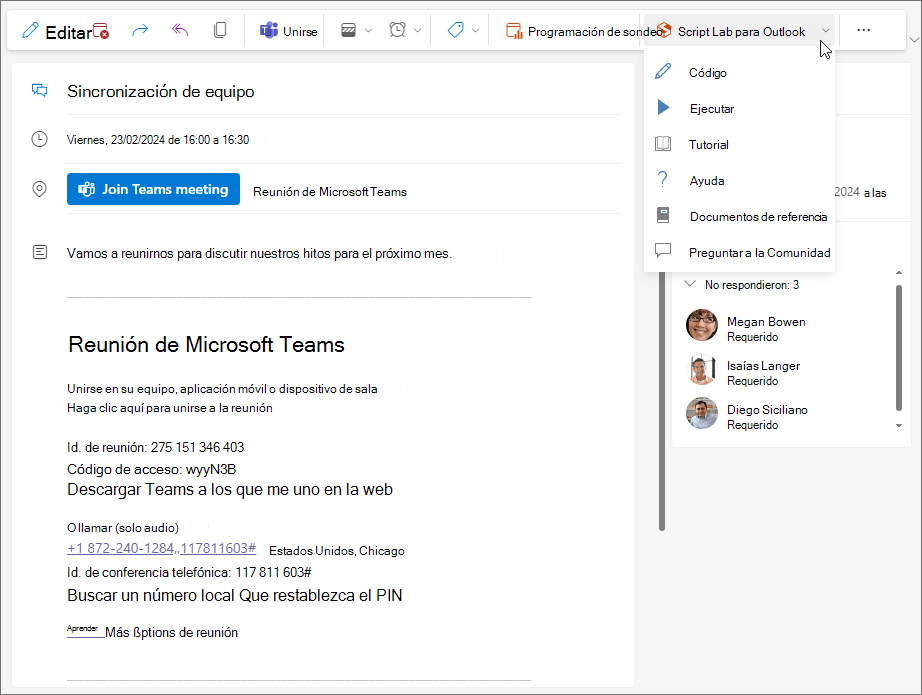Click the clock icon beside date
The width and height of the screenshot is (922, 695).
pyautogui.click(x=39, y=139)
